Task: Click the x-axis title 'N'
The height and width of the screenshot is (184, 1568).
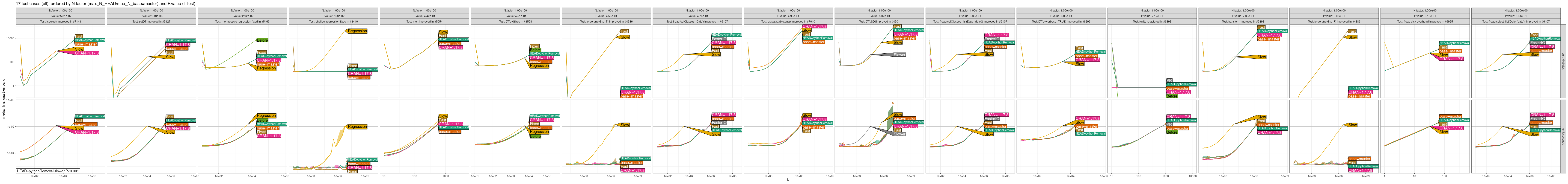Action: (x=788, y=180)
